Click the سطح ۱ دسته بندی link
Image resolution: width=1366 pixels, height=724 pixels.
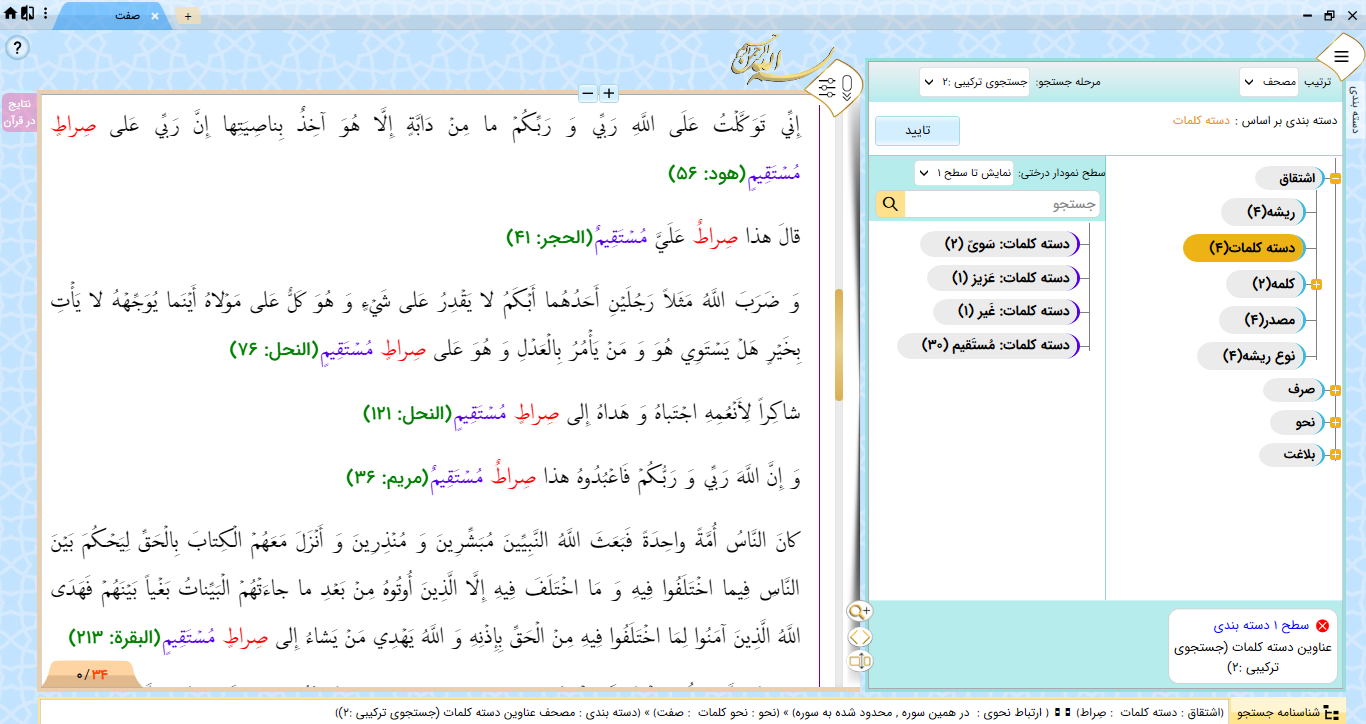(x=1261, y=625)
